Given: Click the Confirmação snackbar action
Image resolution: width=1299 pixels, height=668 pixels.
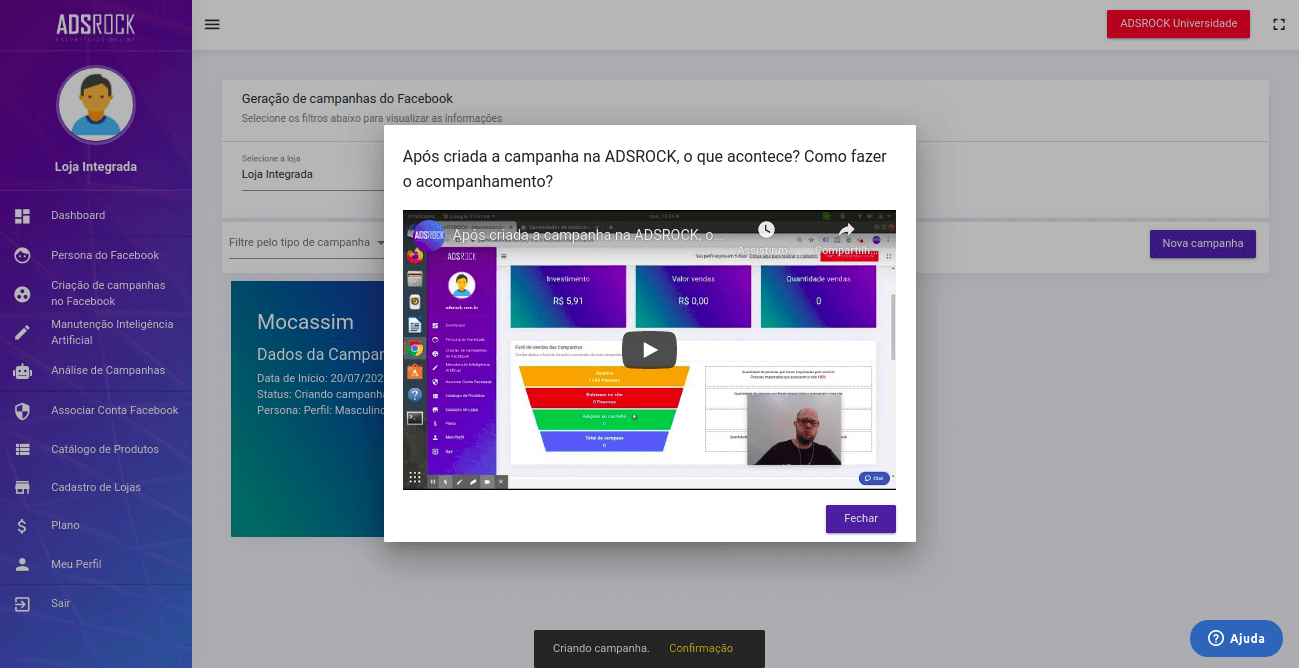Looking at the screenshot, I should [x=701, y=649].
